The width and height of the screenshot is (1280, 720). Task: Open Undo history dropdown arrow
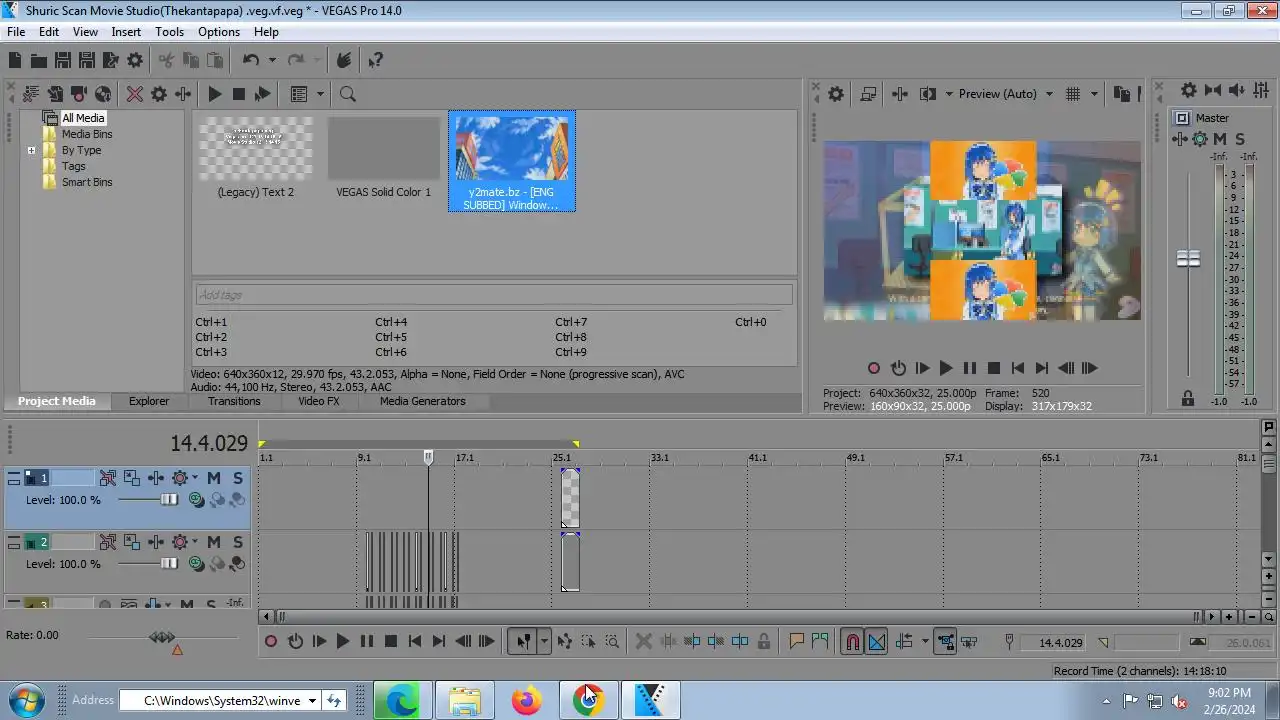click(271, 60)
